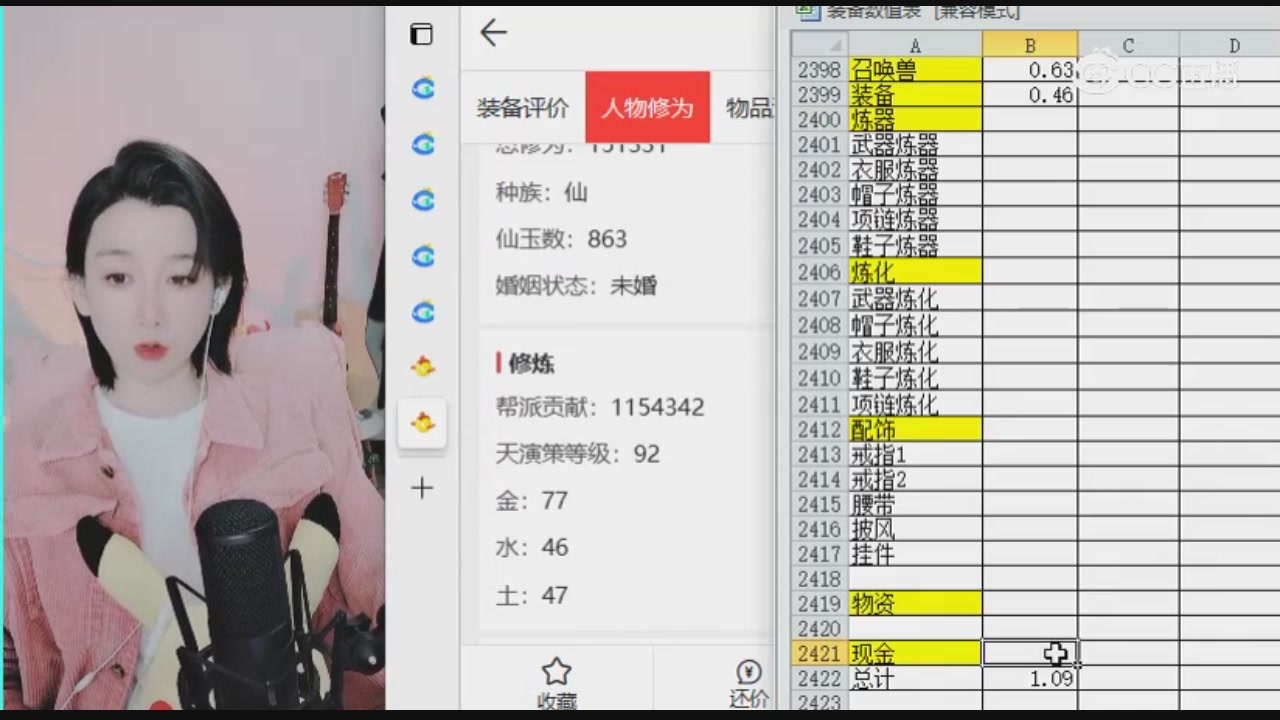Select the 挂件 cell
Image resolution: width=1280 pixels, height=720 pixels.
click(915, 555)
